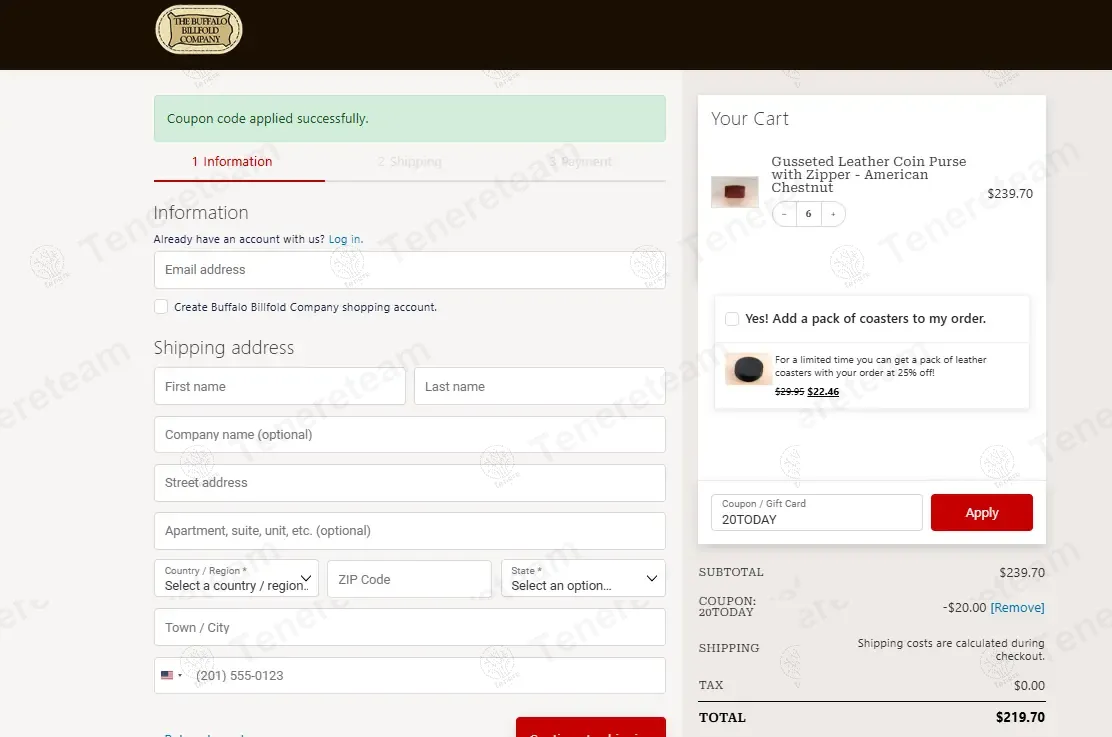Image resolution: width=1112 pixels, height=737 pixels.
Task: Click the Coupon / Gift Card input
Action: coord(816,512)
